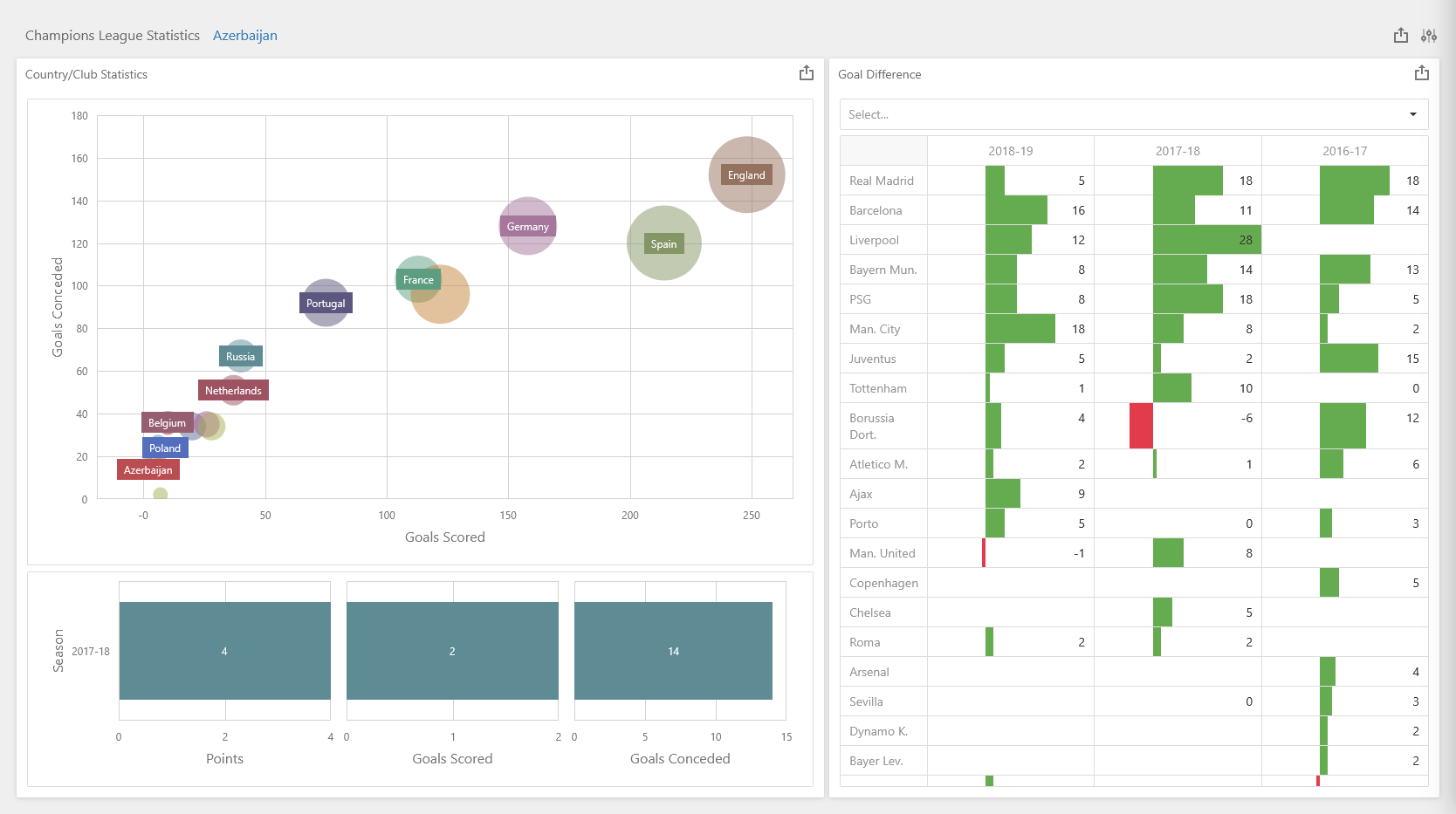Click the Goals Conceded bar showing 14
The image size is (1456, 814).
[x=673, y=651]
